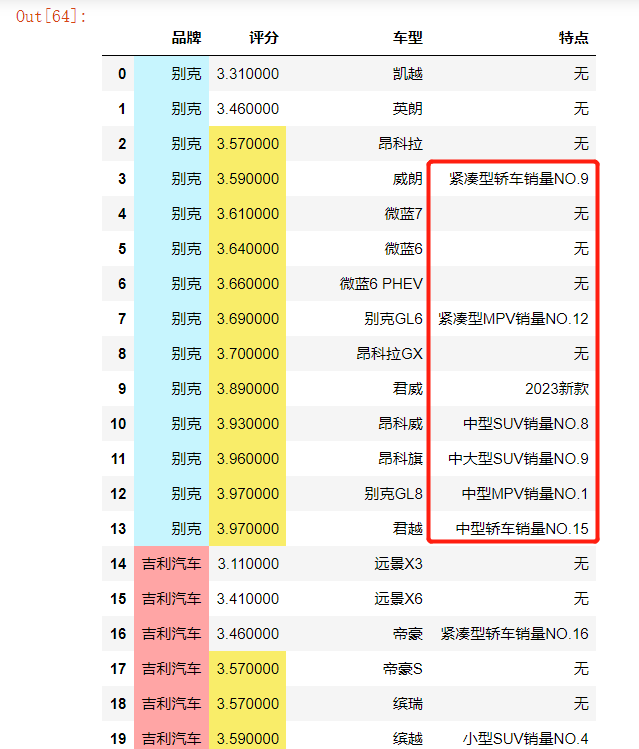Click score cell 3.610000
Screen dimensions: 639x749
tap(248, 214)
